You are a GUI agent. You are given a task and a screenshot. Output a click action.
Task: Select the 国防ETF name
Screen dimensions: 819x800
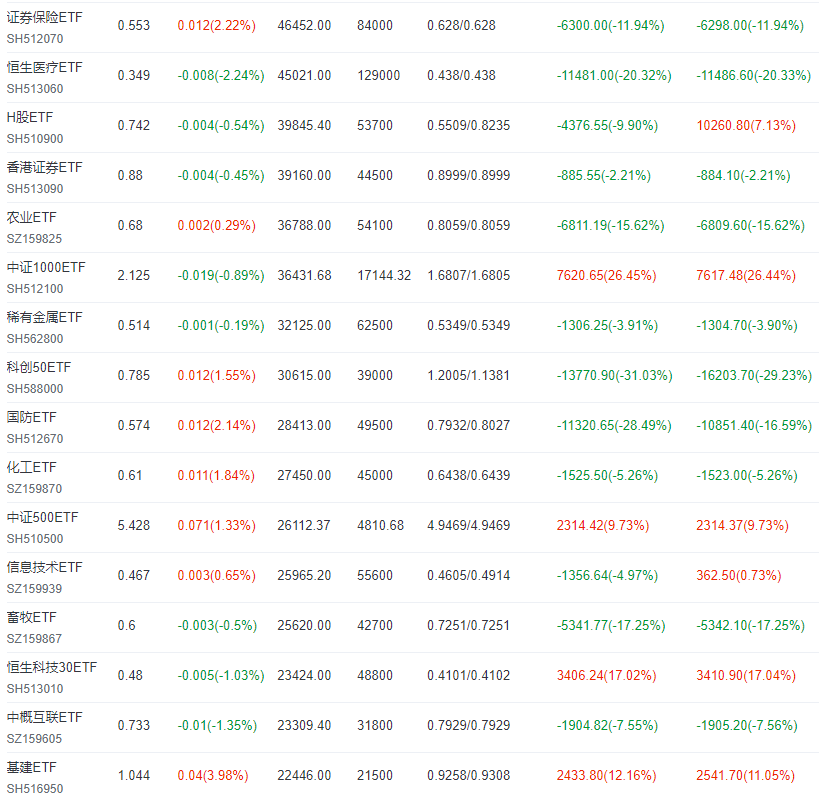coord(31,417)
